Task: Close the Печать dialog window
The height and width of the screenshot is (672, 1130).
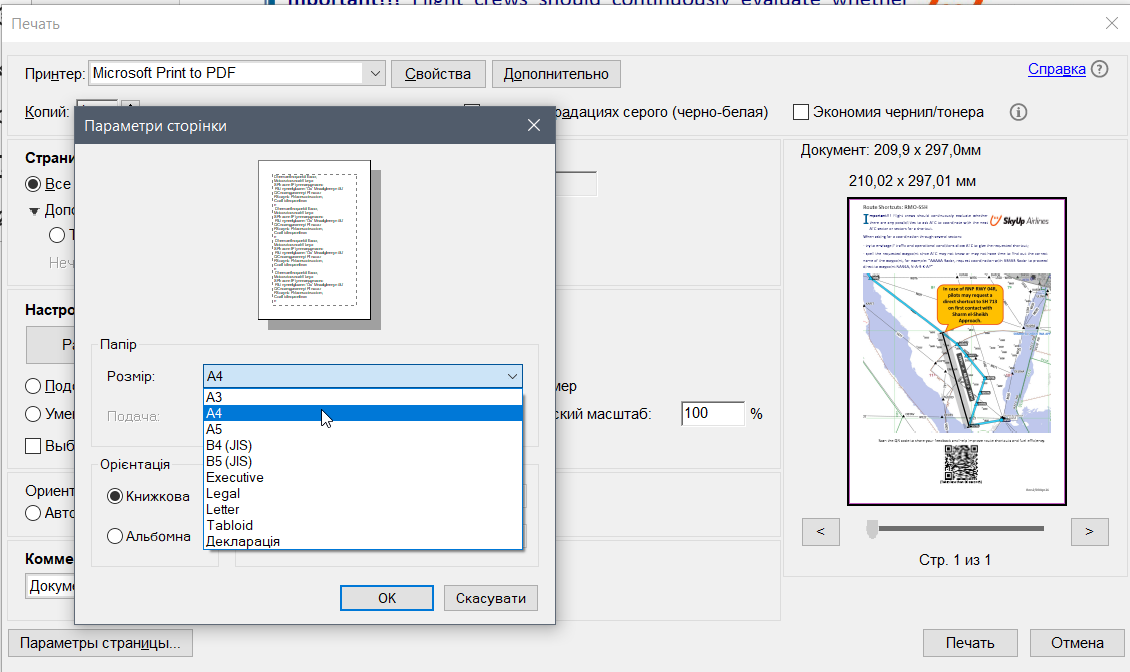Action: point(1112,23)
